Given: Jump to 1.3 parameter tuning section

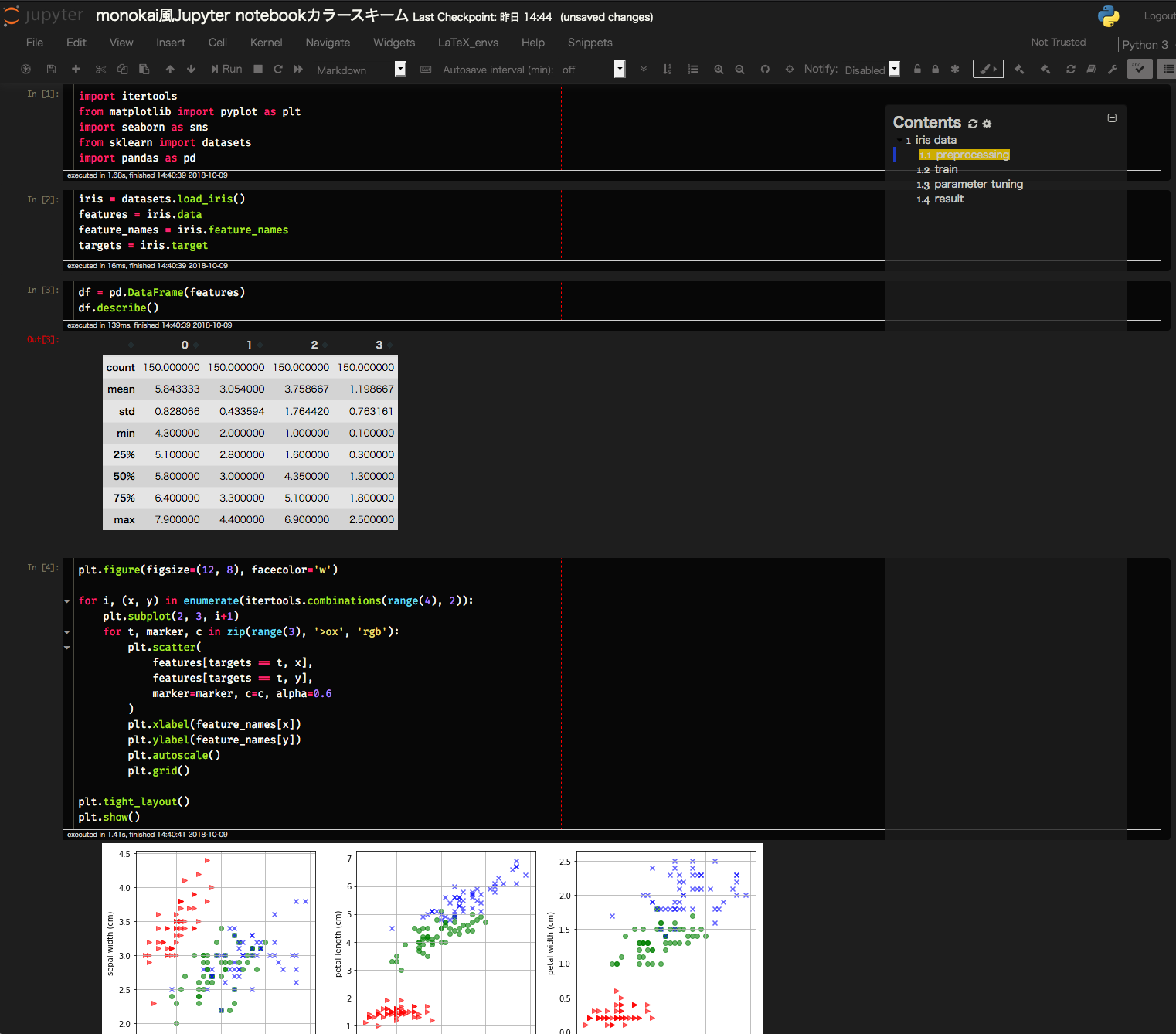Looking at the screenshot, I should point(977,184).
